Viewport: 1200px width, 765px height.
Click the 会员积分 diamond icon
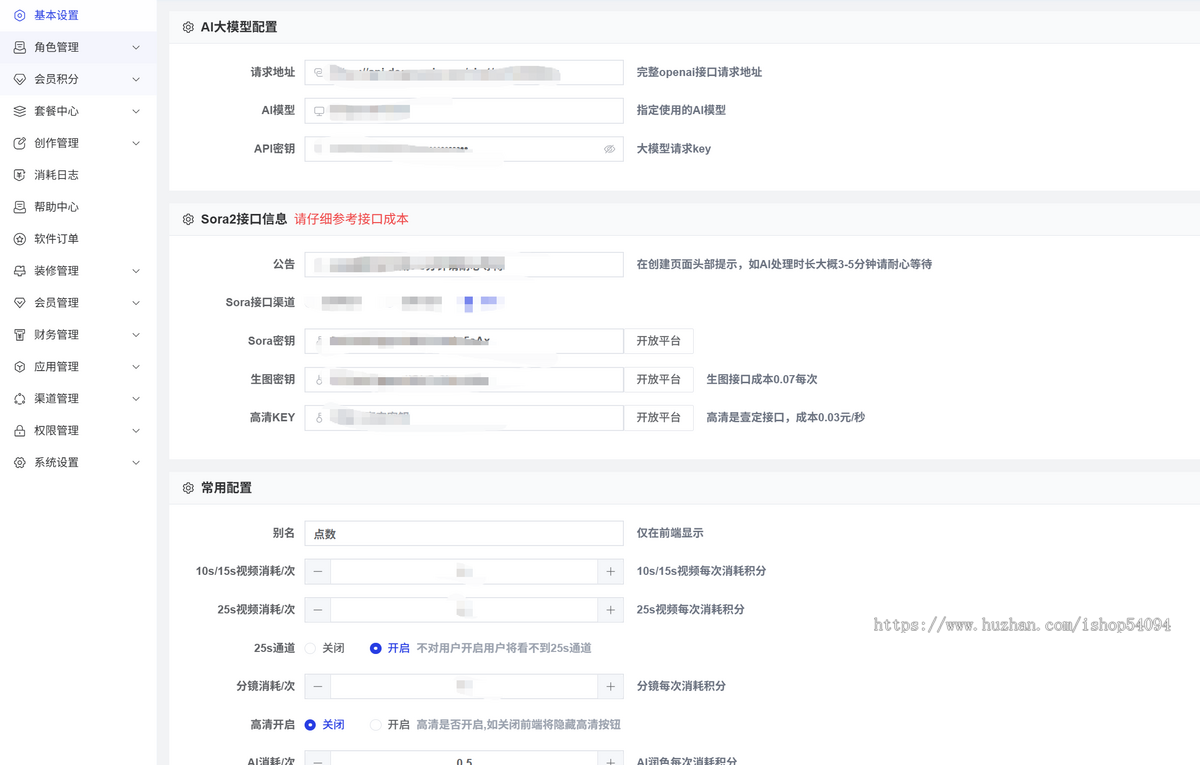click(x=20, y=79)
